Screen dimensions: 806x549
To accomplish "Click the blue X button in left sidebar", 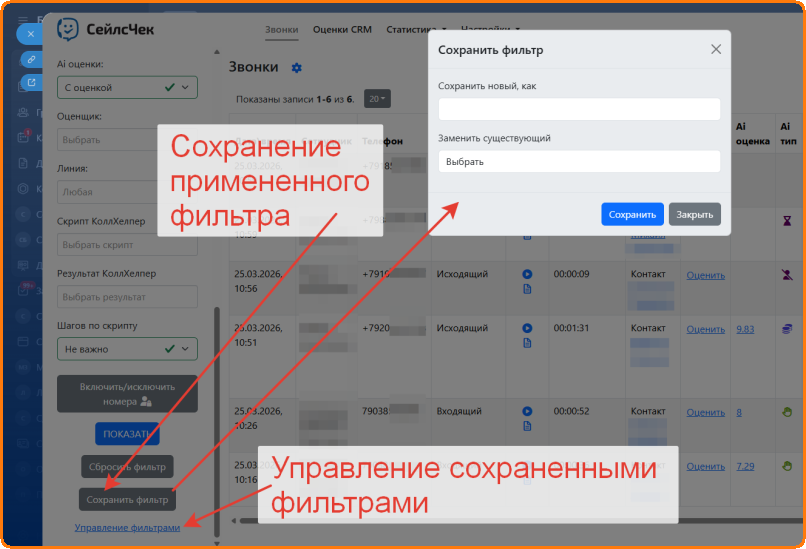I will click(x=30, y=33).
